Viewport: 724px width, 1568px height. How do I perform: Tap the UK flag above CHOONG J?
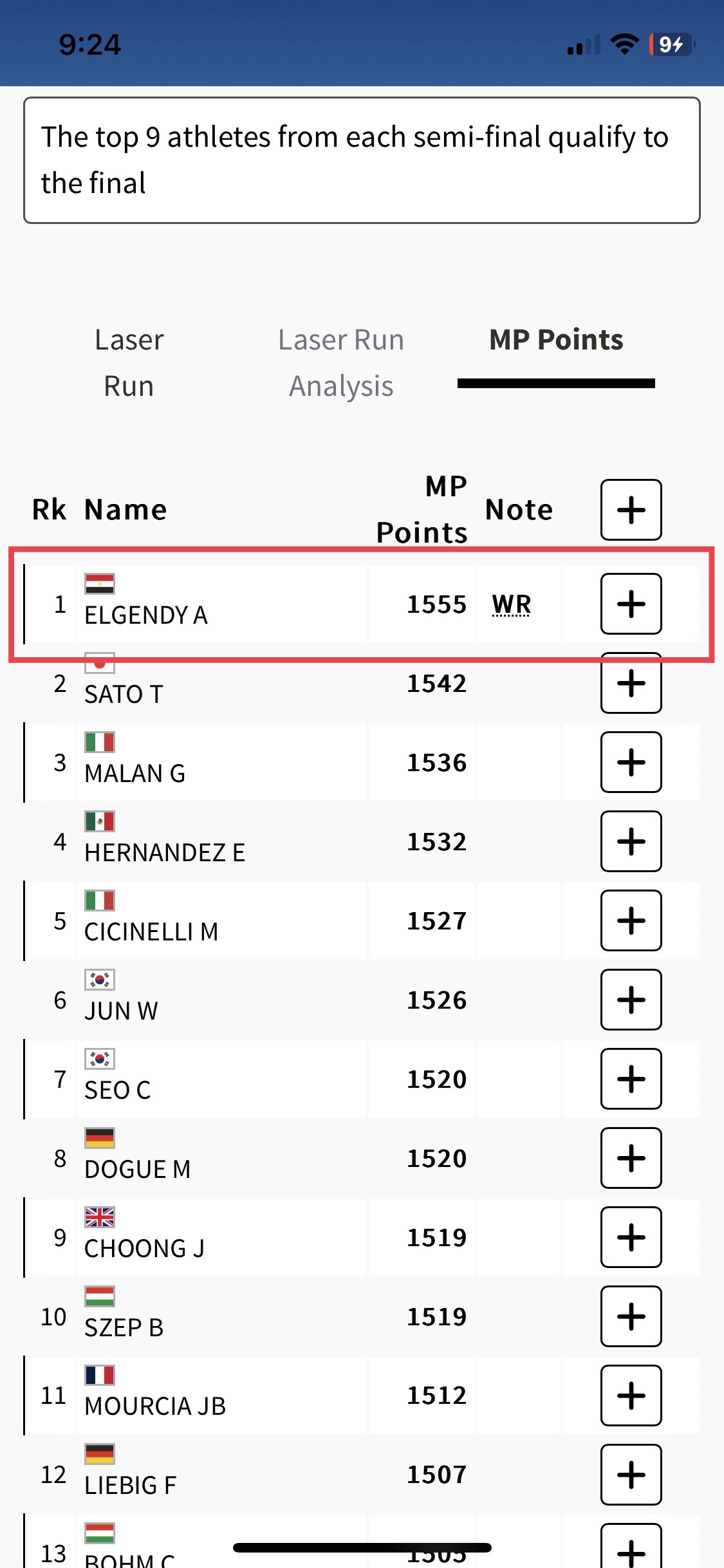[x=100, y=1217]
